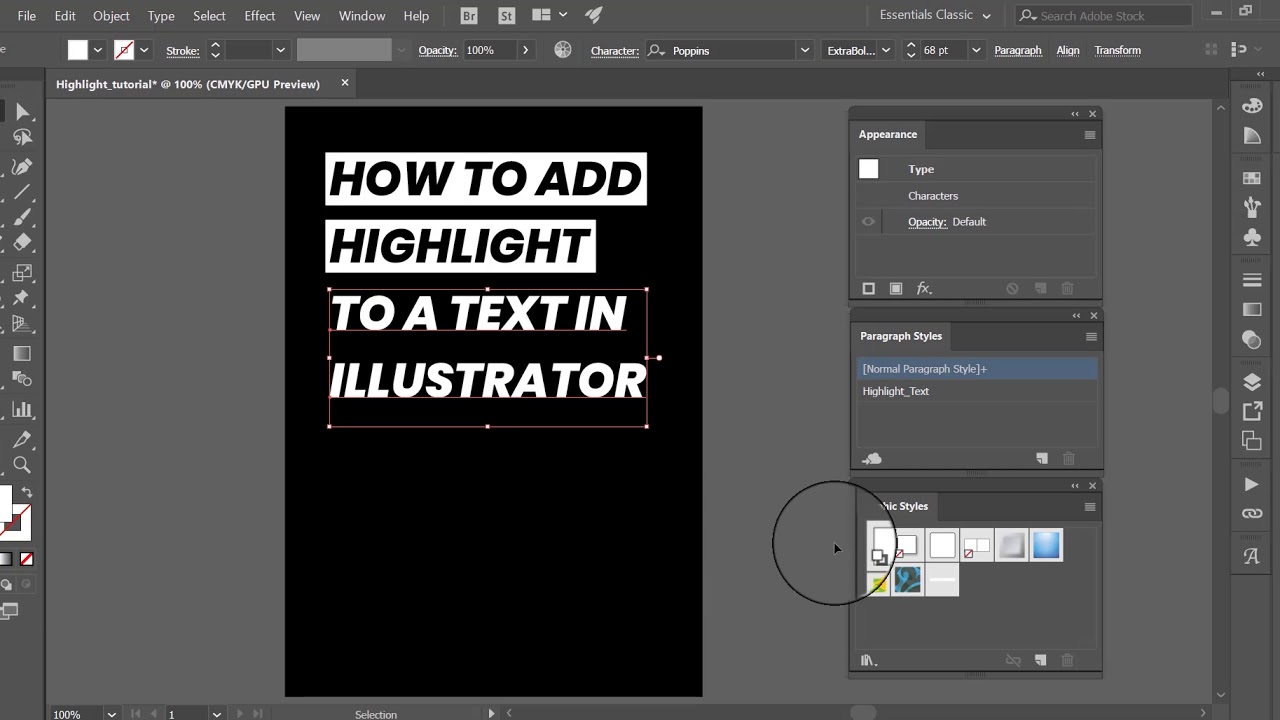Select the Gradient tool
Screen dimensions: 1280x720
coord(22,354)
